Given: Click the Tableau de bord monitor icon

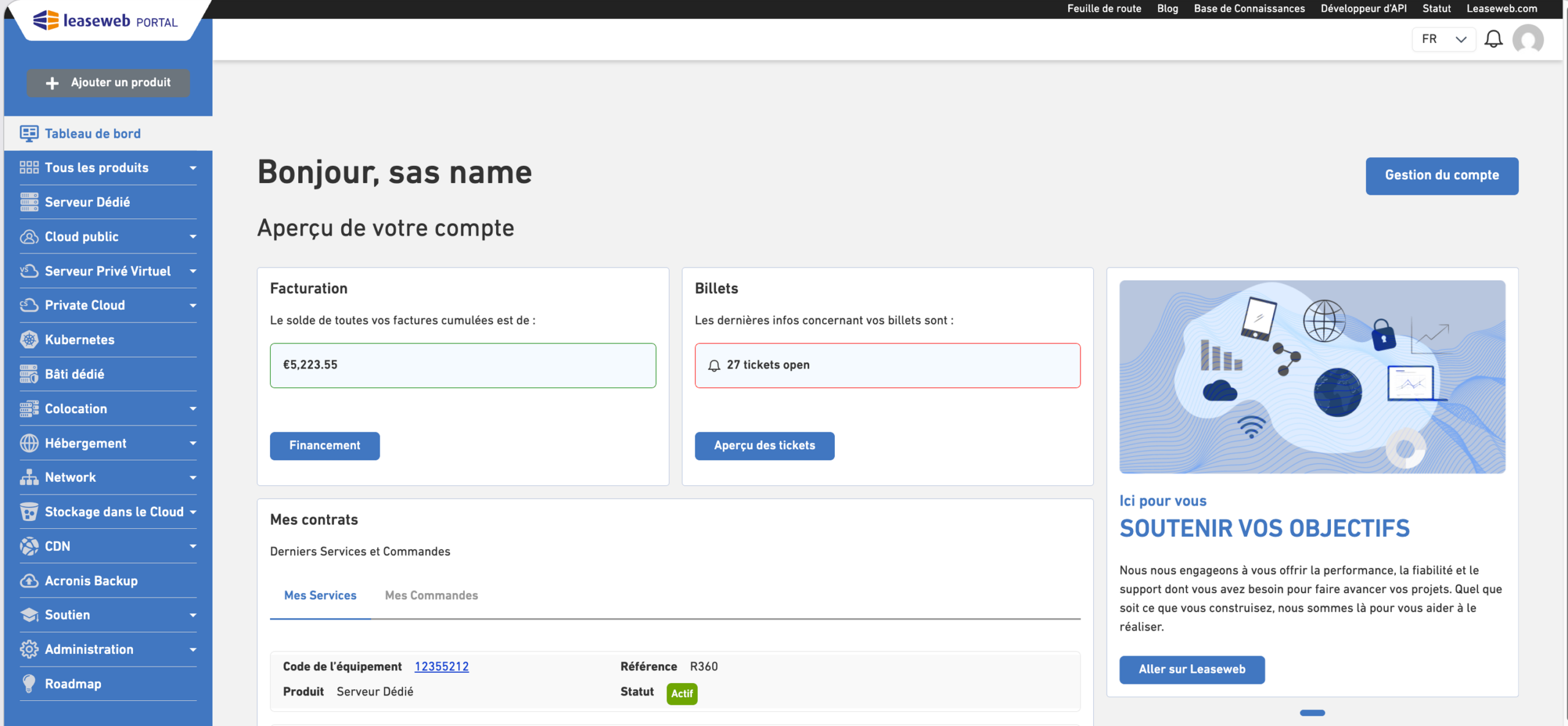Looking at the screenshot, I should 29,133.
